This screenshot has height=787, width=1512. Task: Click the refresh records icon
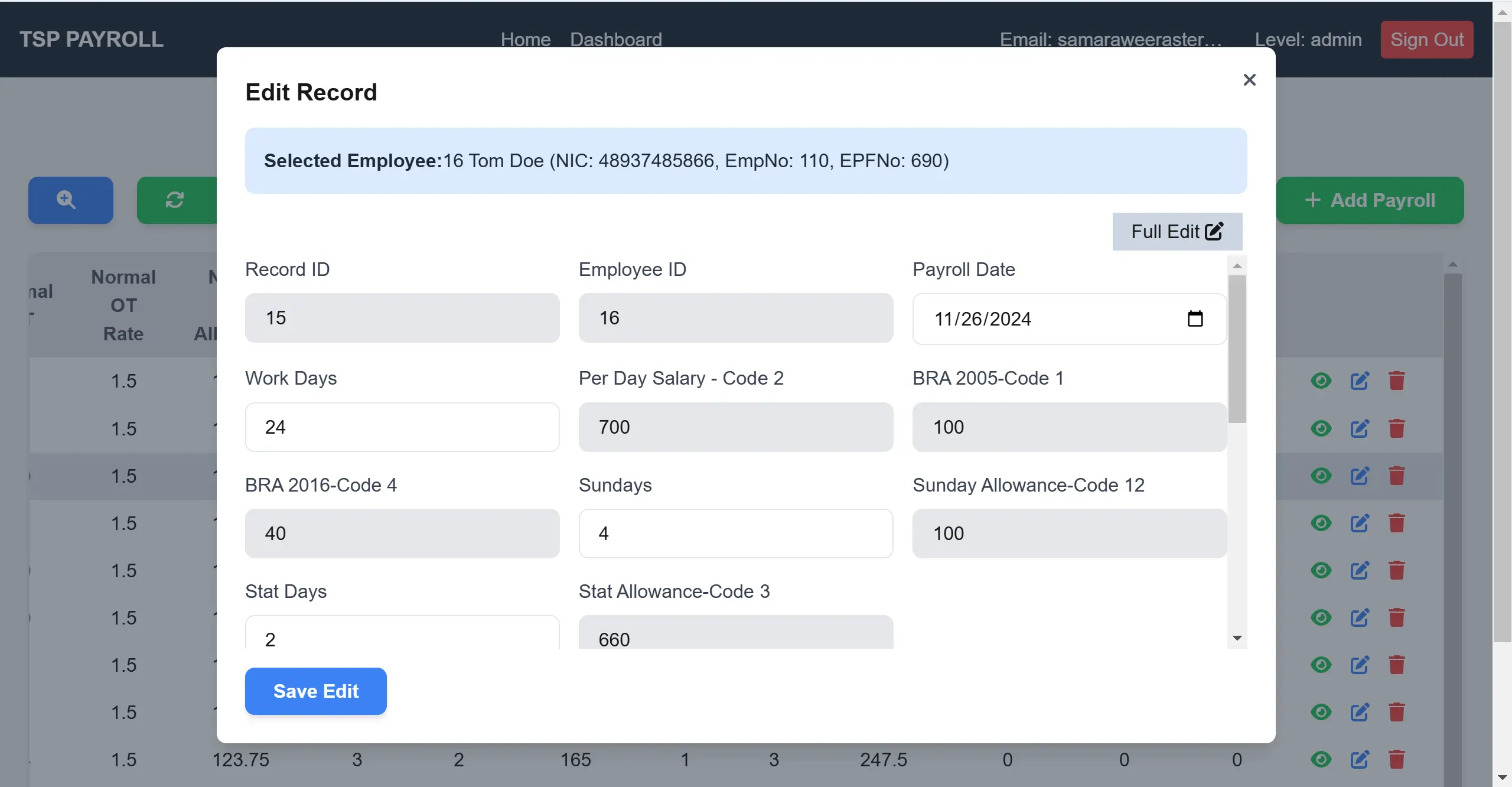(x=175, y=200)
